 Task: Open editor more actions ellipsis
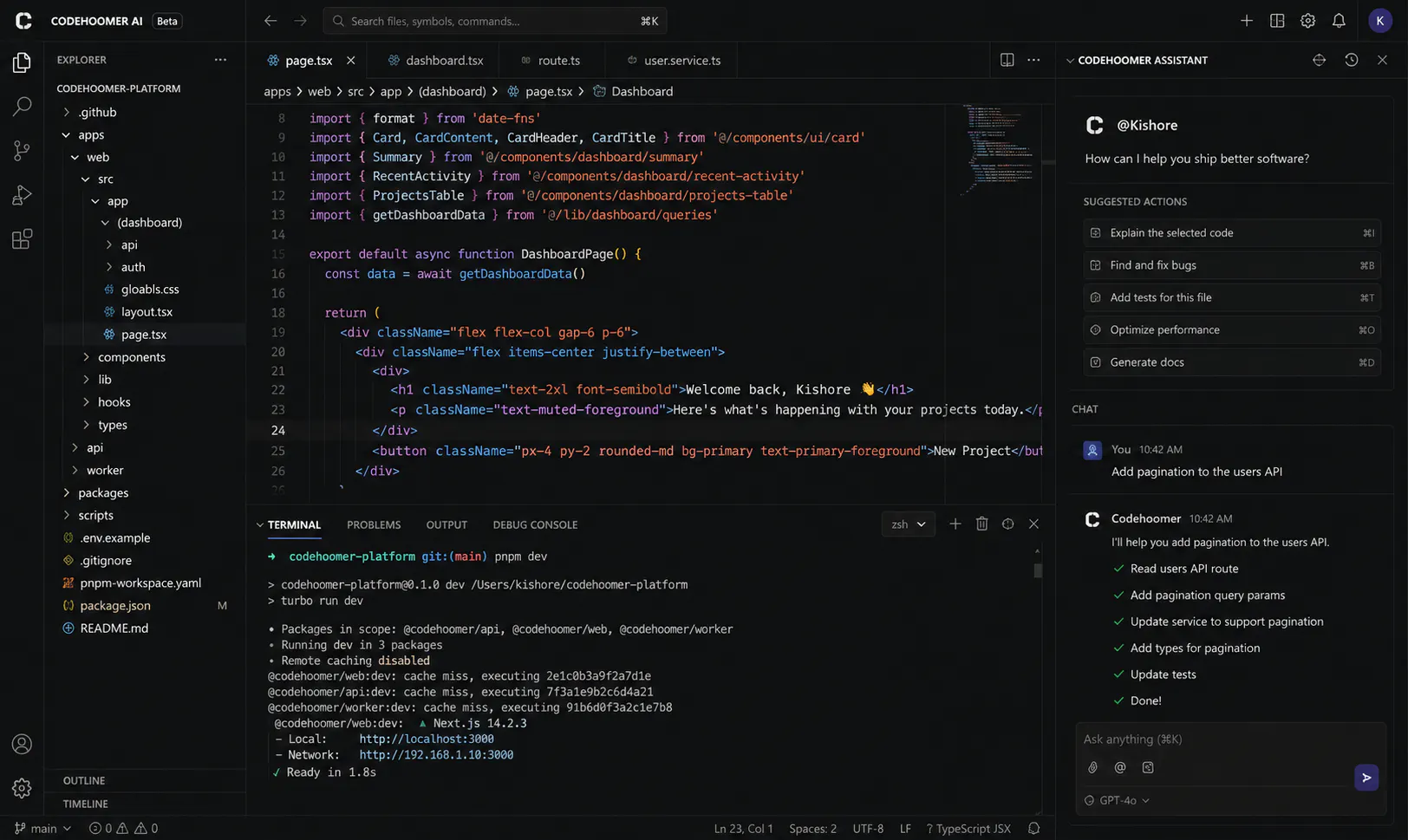tap(1033, 60)
